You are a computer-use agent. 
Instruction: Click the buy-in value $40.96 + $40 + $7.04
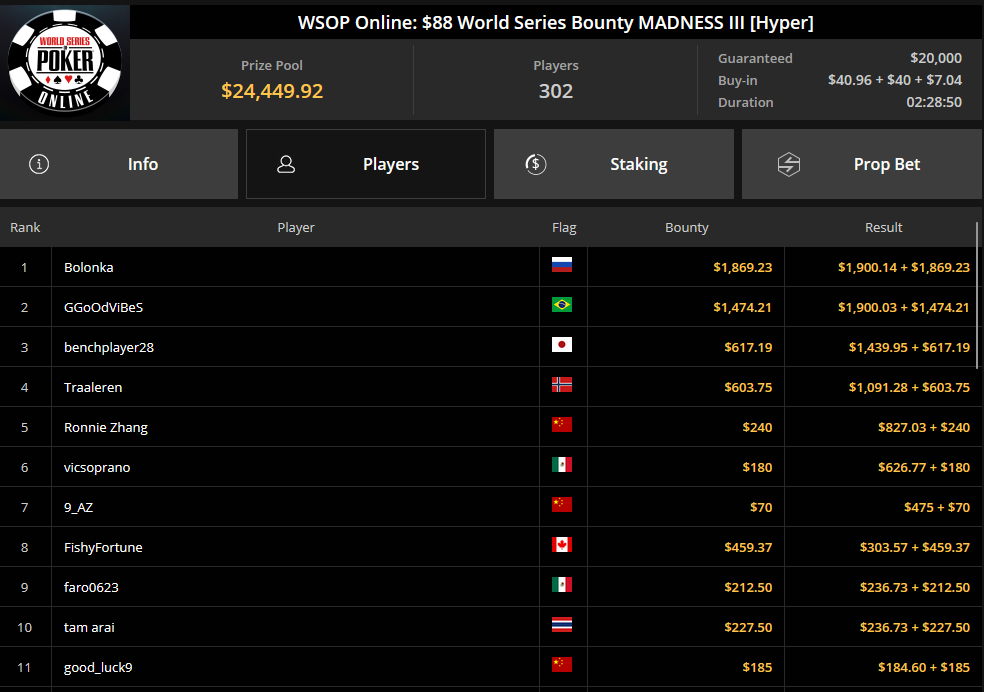(x=894, y=80)
